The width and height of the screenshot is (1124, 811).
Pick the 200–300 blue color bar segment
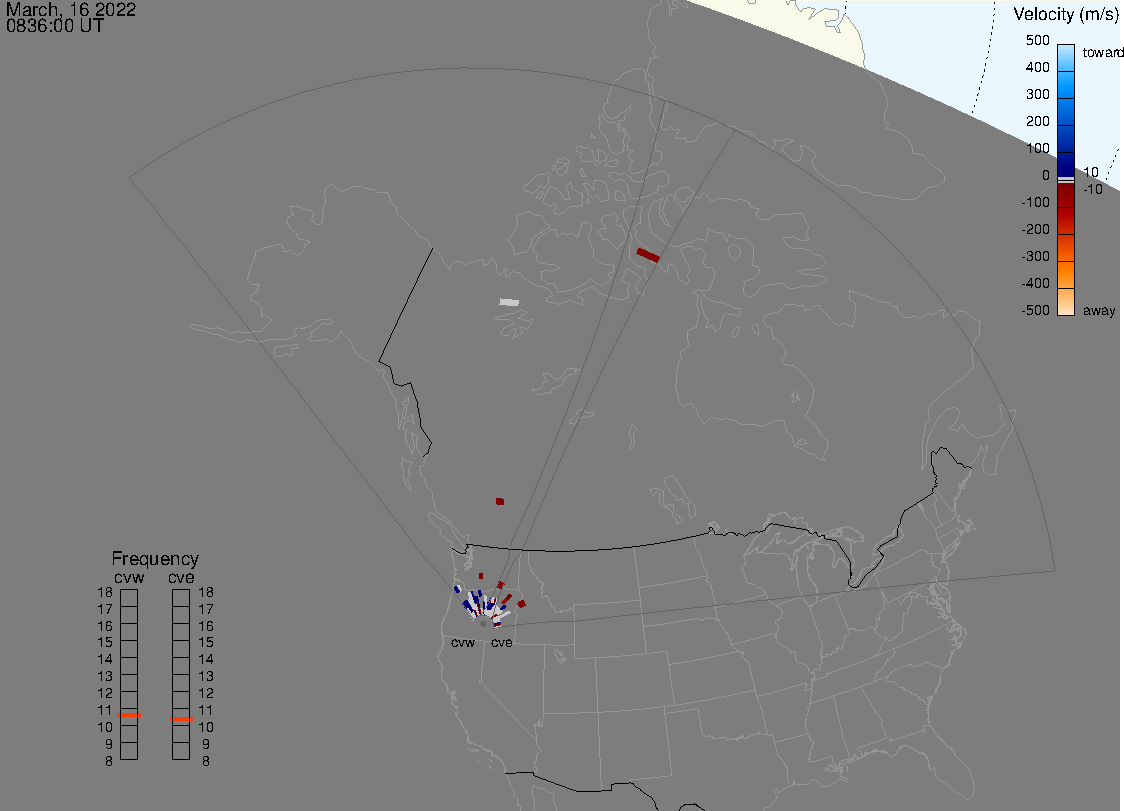click(1066, 112)
